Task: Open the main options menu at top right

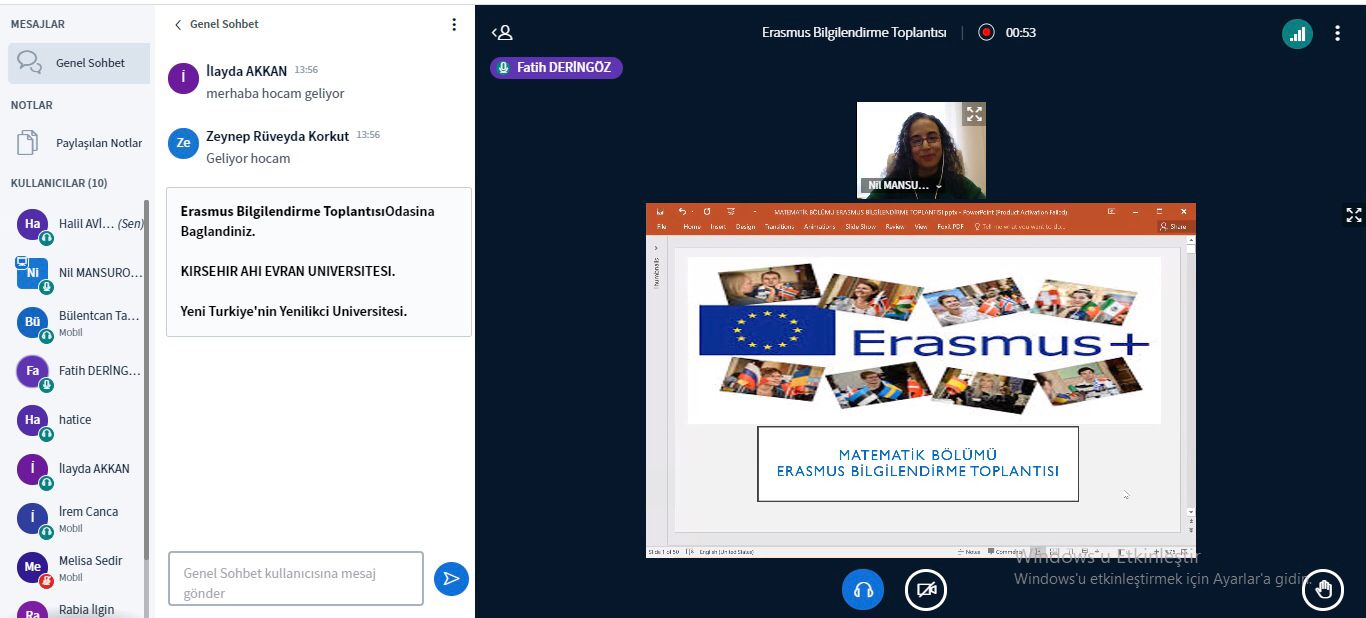Action: pyautogui.click(x=1337, y=33)
